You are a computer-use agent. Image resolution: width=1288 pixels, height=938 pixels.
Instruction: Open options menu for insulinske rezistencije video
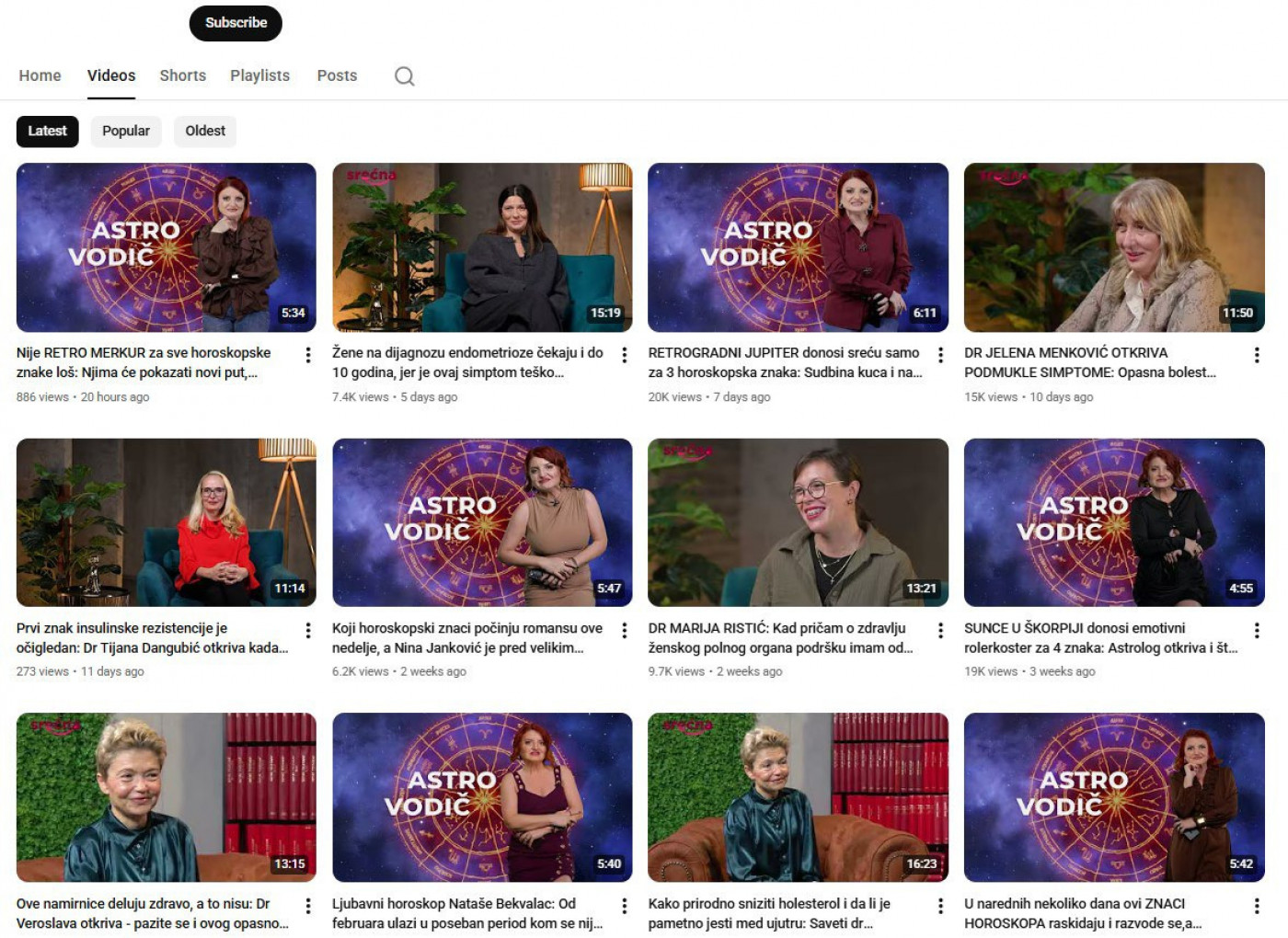(x=308, y=630)
